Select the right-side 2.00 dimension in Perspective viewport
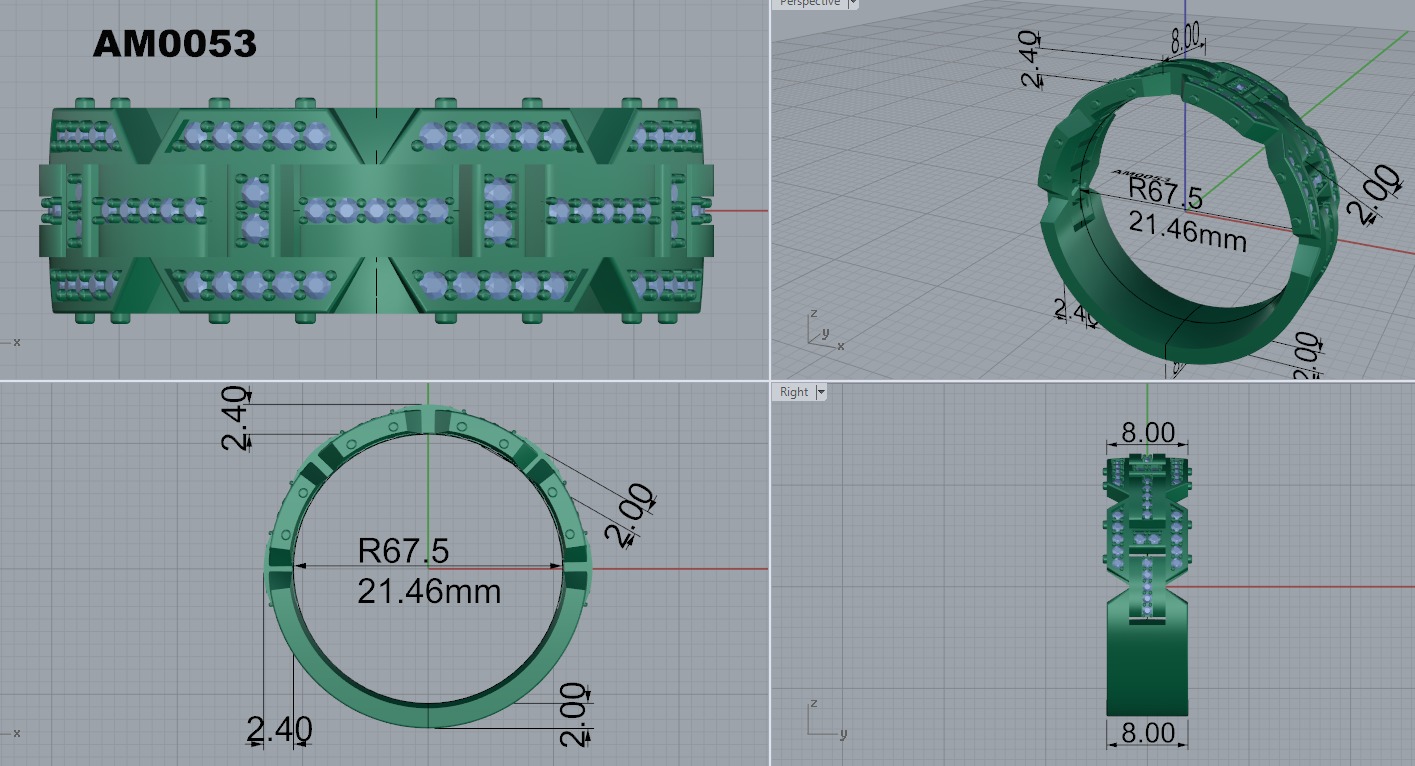Screen dimensions: 1415x766 tap(1372, 194)
